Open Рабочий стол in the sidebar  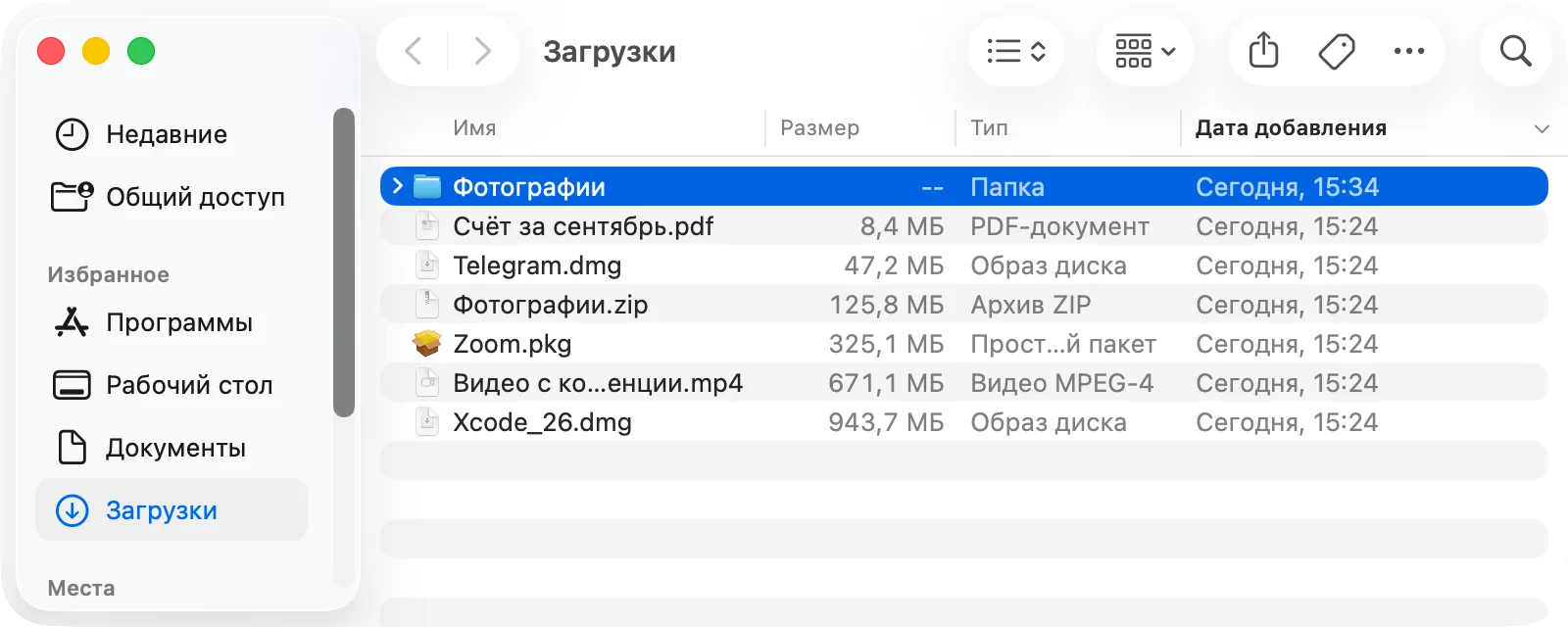pos(189,385)
